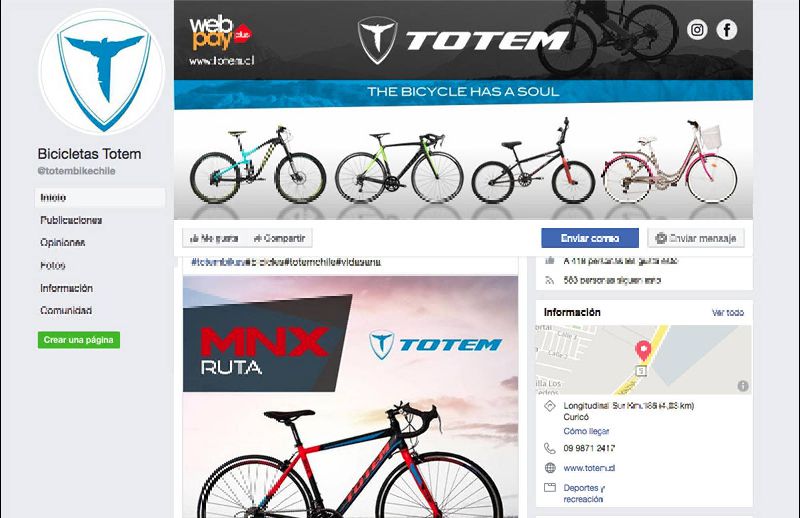Open the Fotos section
Viewport: 800px width, 518px height.
53,265
